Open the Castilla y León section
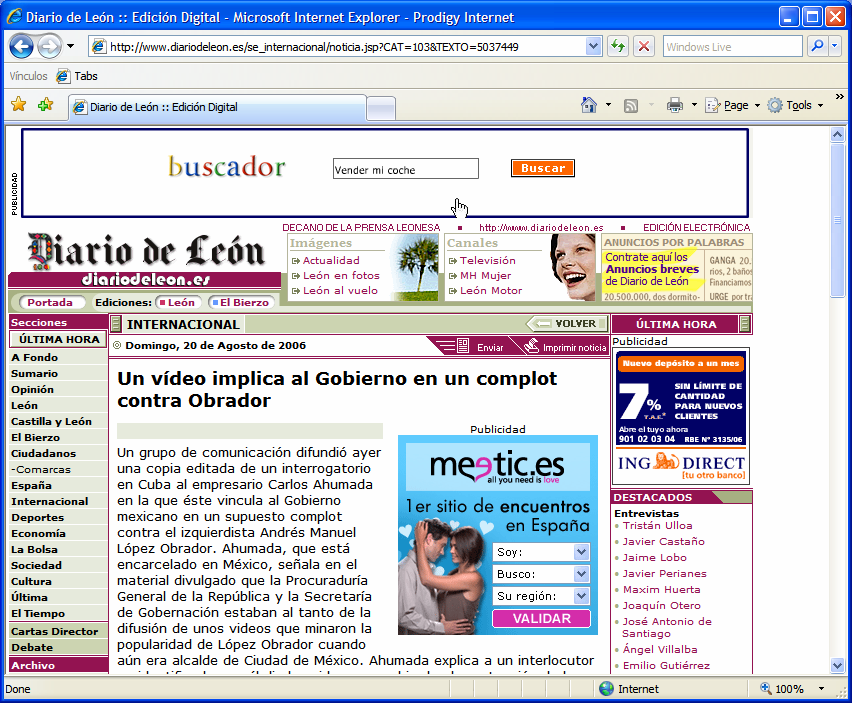The height and width of the screenshot is (703, 852). (52, 422)
